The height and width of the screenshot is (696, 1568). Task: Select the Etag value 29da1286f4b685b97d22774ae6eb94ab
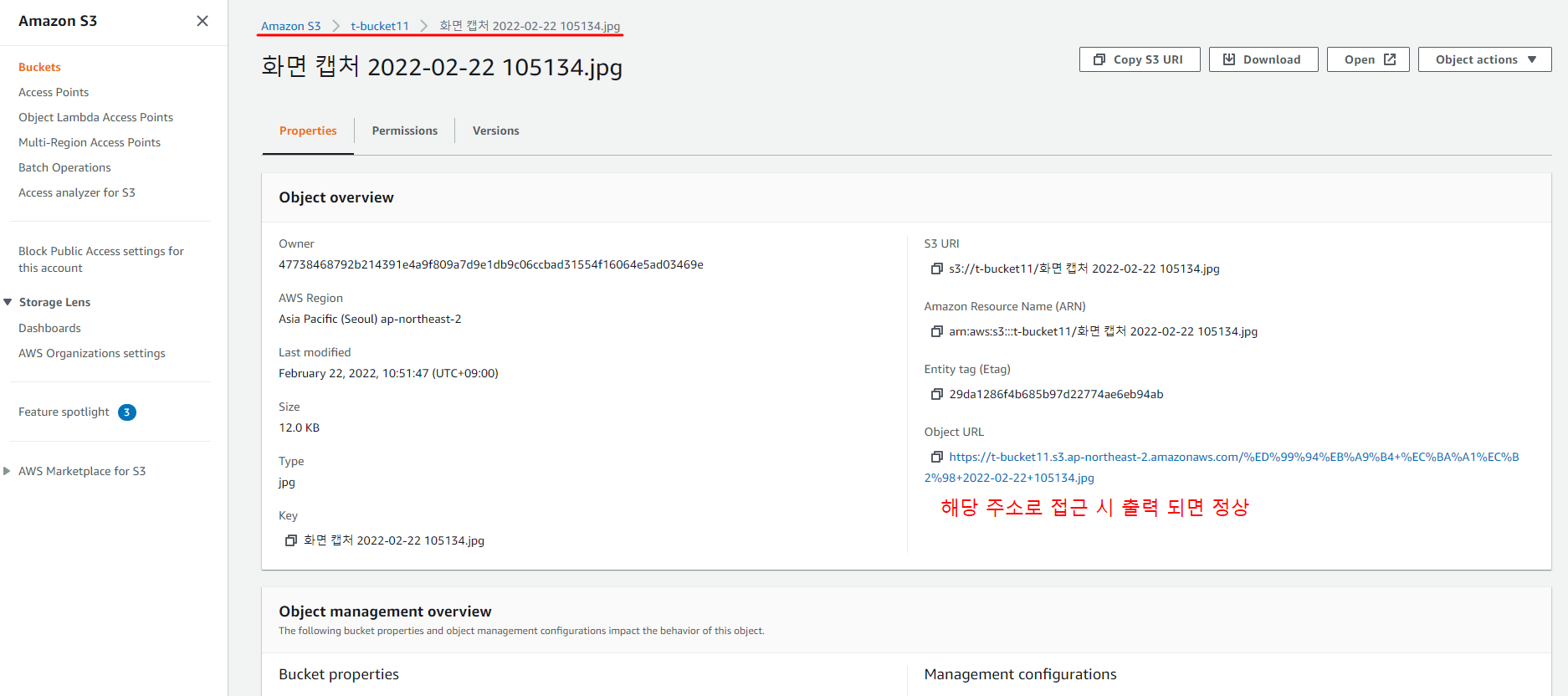click(1056, 394)
